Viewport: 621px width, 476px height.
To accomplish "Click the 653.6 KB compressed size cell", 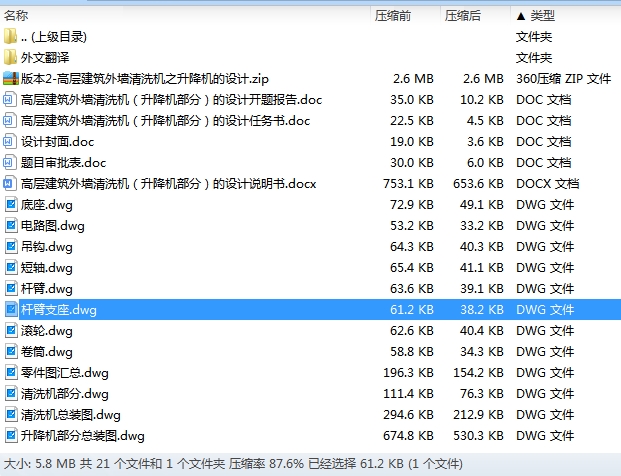I will point(478,183).
